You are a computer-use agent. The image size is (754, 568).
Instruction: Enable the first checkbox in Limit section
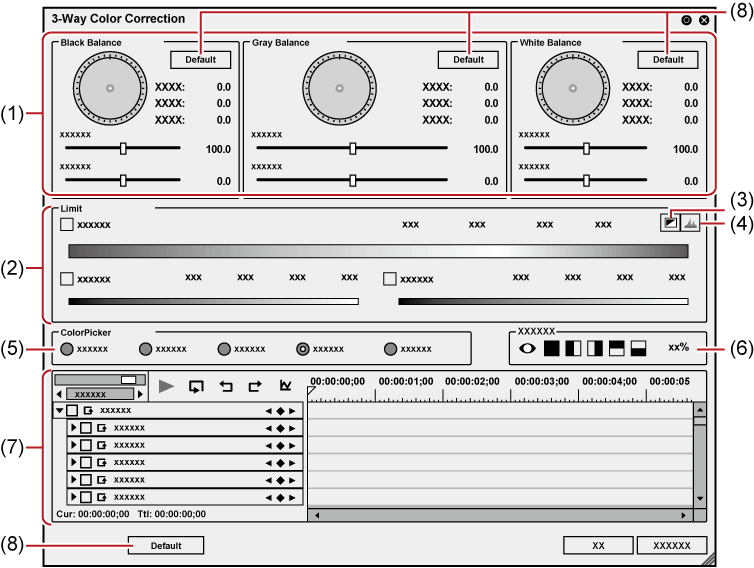pyautogui.click(x=67, y=224)
